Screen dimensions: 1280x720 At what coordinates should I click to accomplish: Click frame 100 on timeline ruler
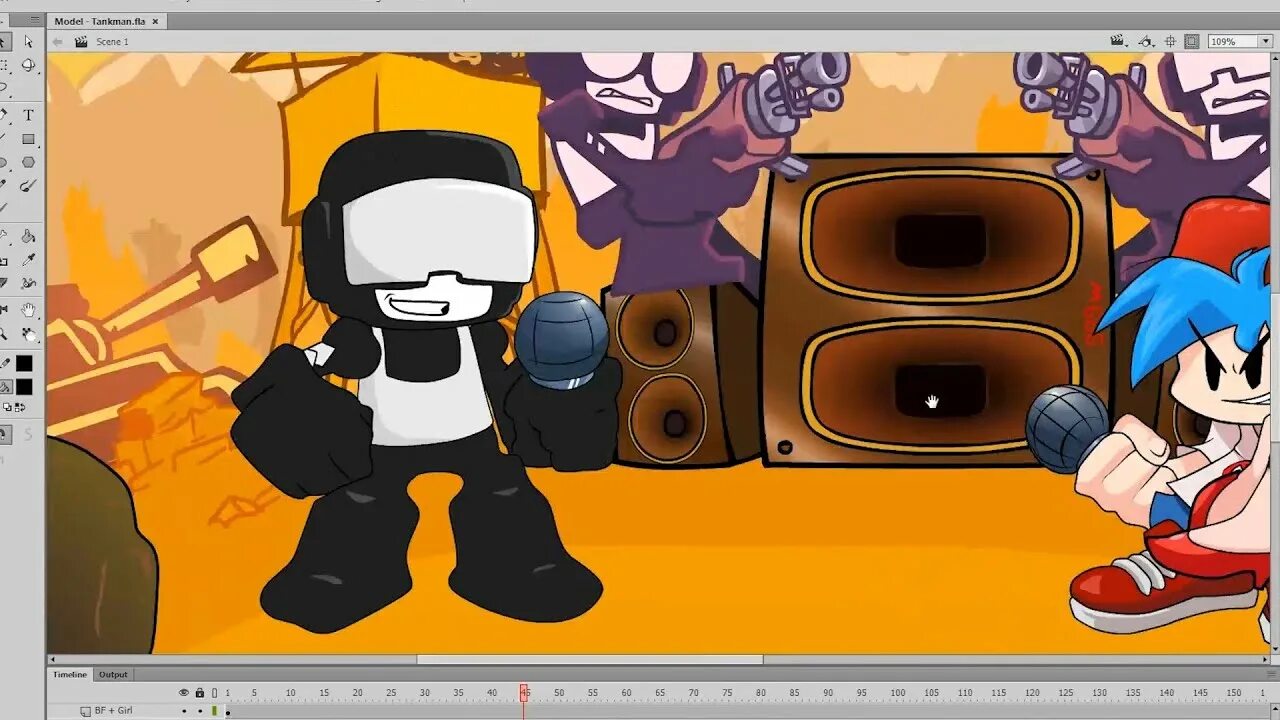tap(897, 692)
